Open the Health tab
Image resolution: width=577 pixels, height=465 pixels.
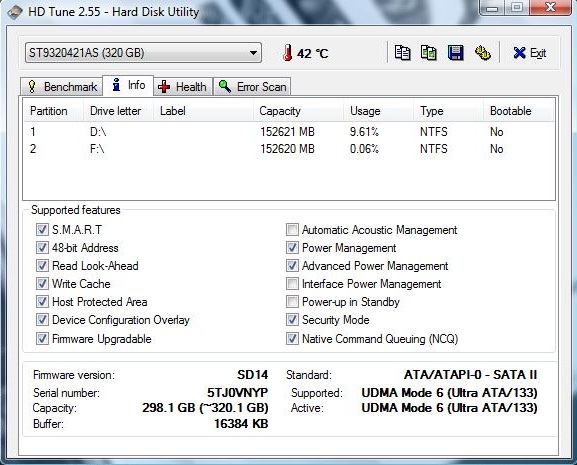pos(183,87)
